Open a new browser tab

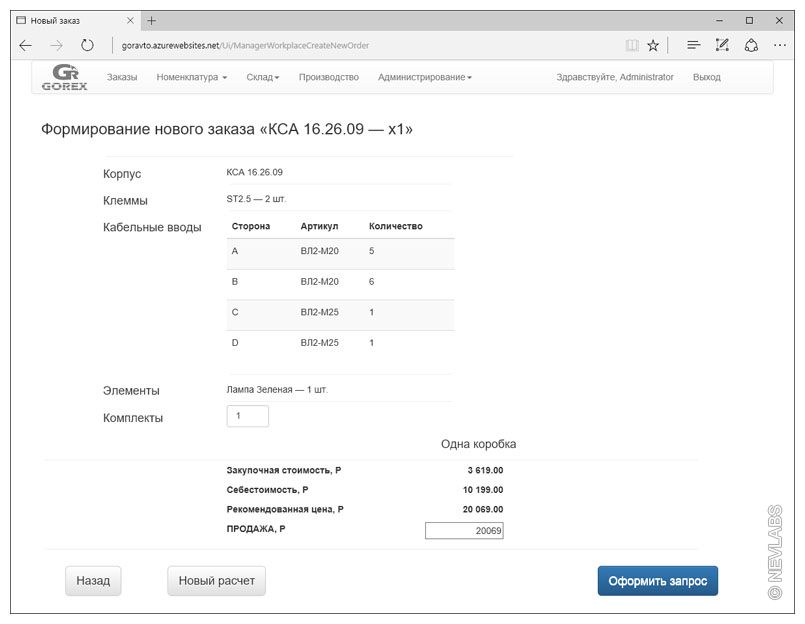152,20
